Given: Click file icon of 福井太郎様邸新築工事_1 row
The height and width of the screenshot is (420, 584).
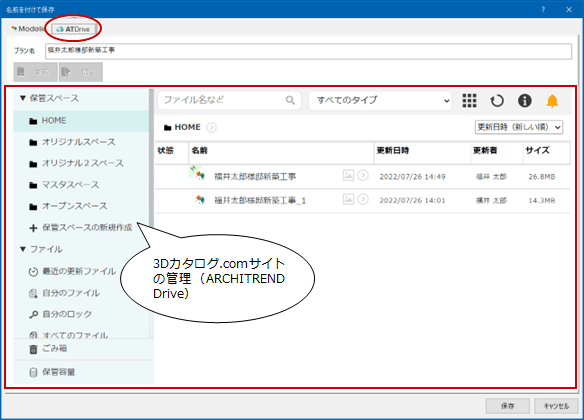Looking at the screenshot, I should (200, 200).
